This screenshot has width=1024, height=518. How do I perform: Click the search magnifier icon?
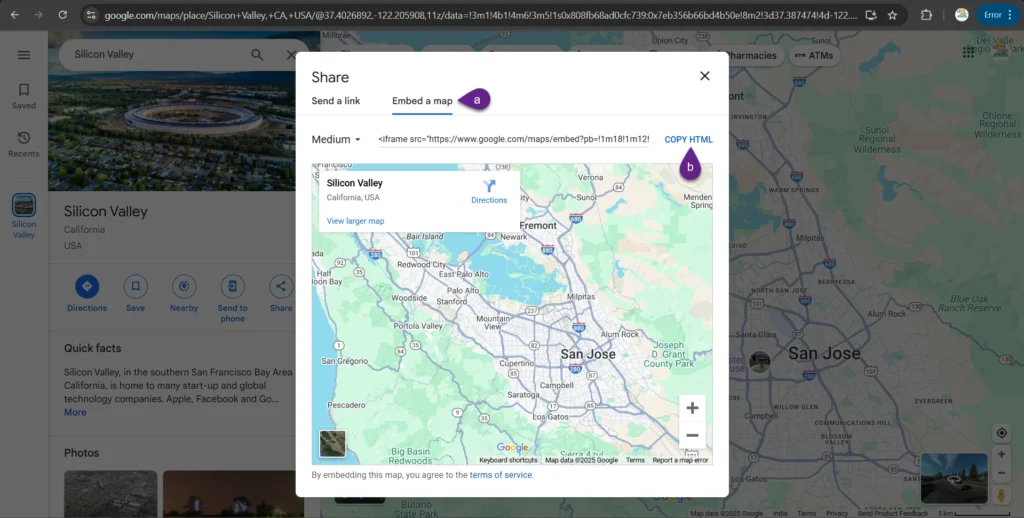(257, 55)
